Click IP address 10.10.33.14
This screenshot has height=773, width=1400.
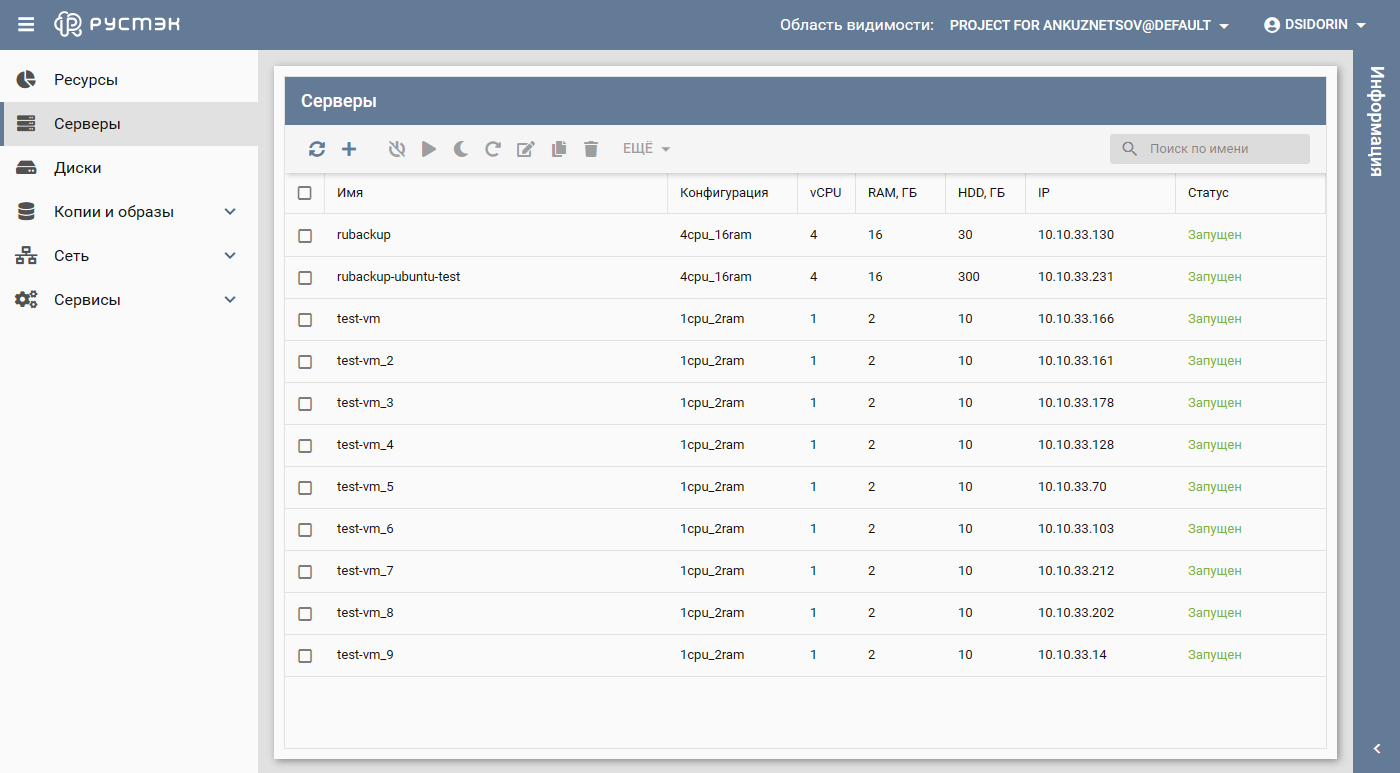1072,655
